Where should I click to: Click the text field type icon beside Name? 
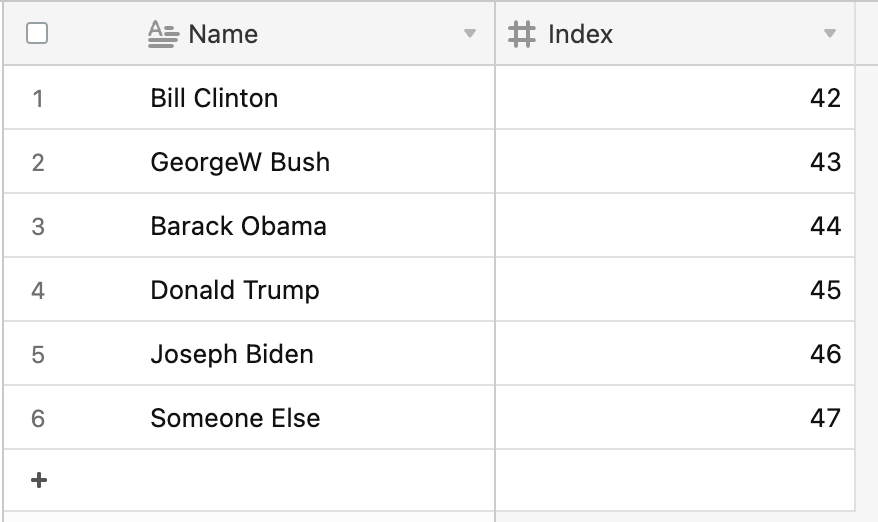(x=162, y=34)
